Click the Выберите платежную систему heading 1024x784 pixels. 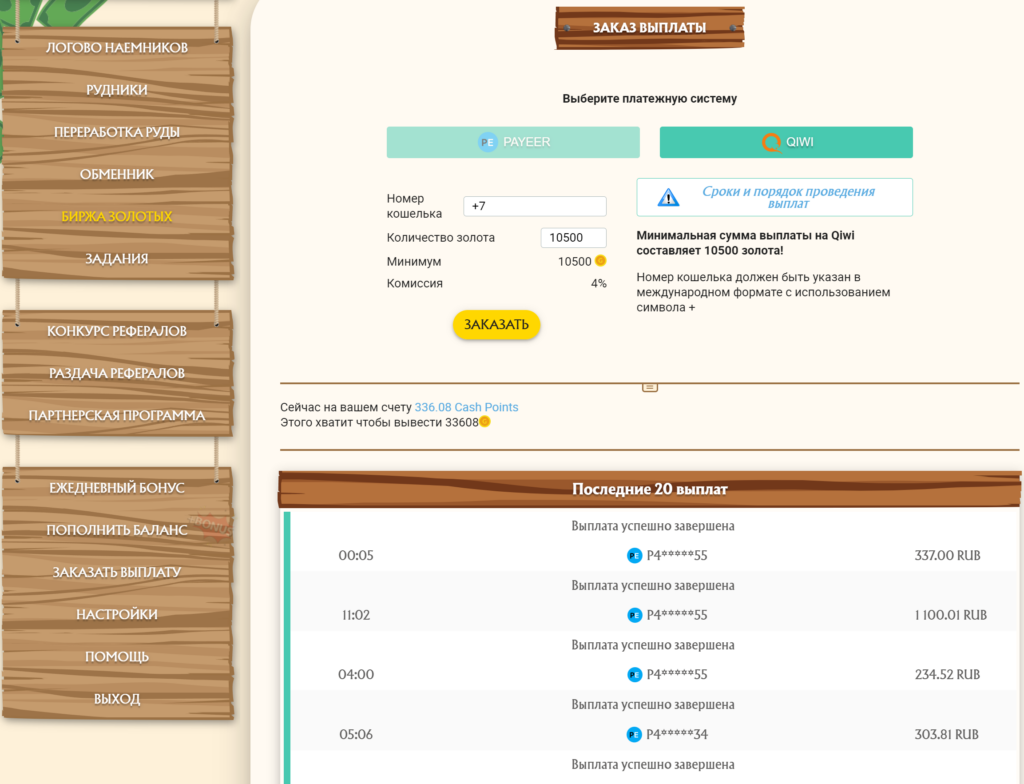click(x=649, y=99)
